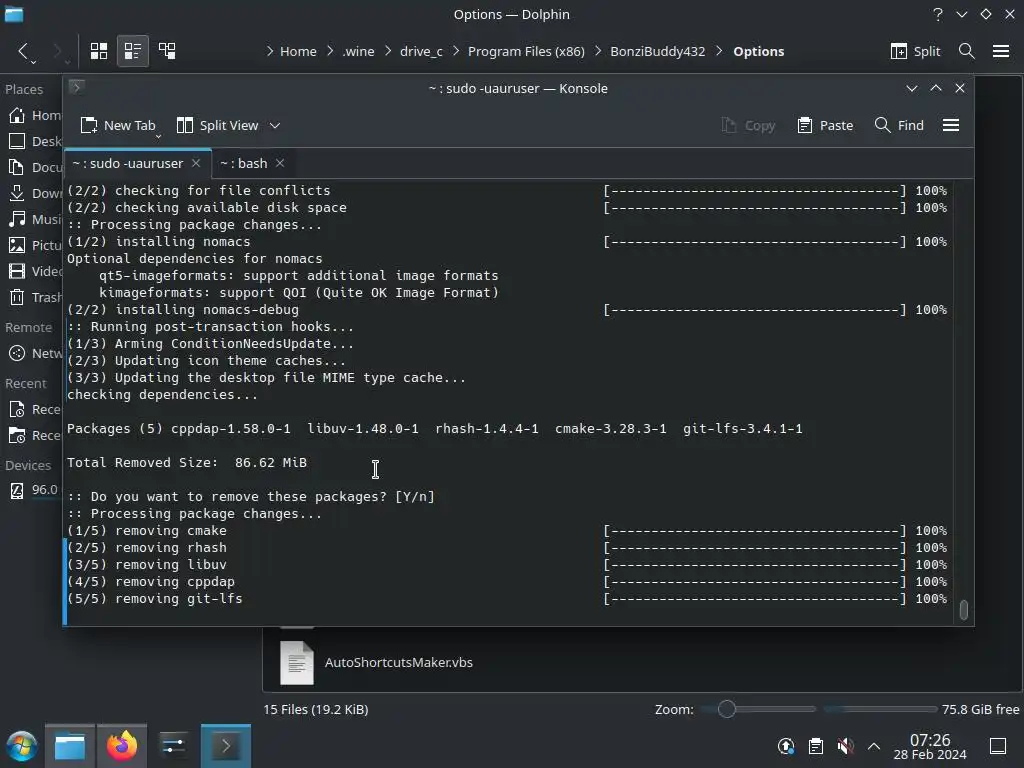
Task: Open Dolphin help question mark button
Action: [x=938, y=14]
